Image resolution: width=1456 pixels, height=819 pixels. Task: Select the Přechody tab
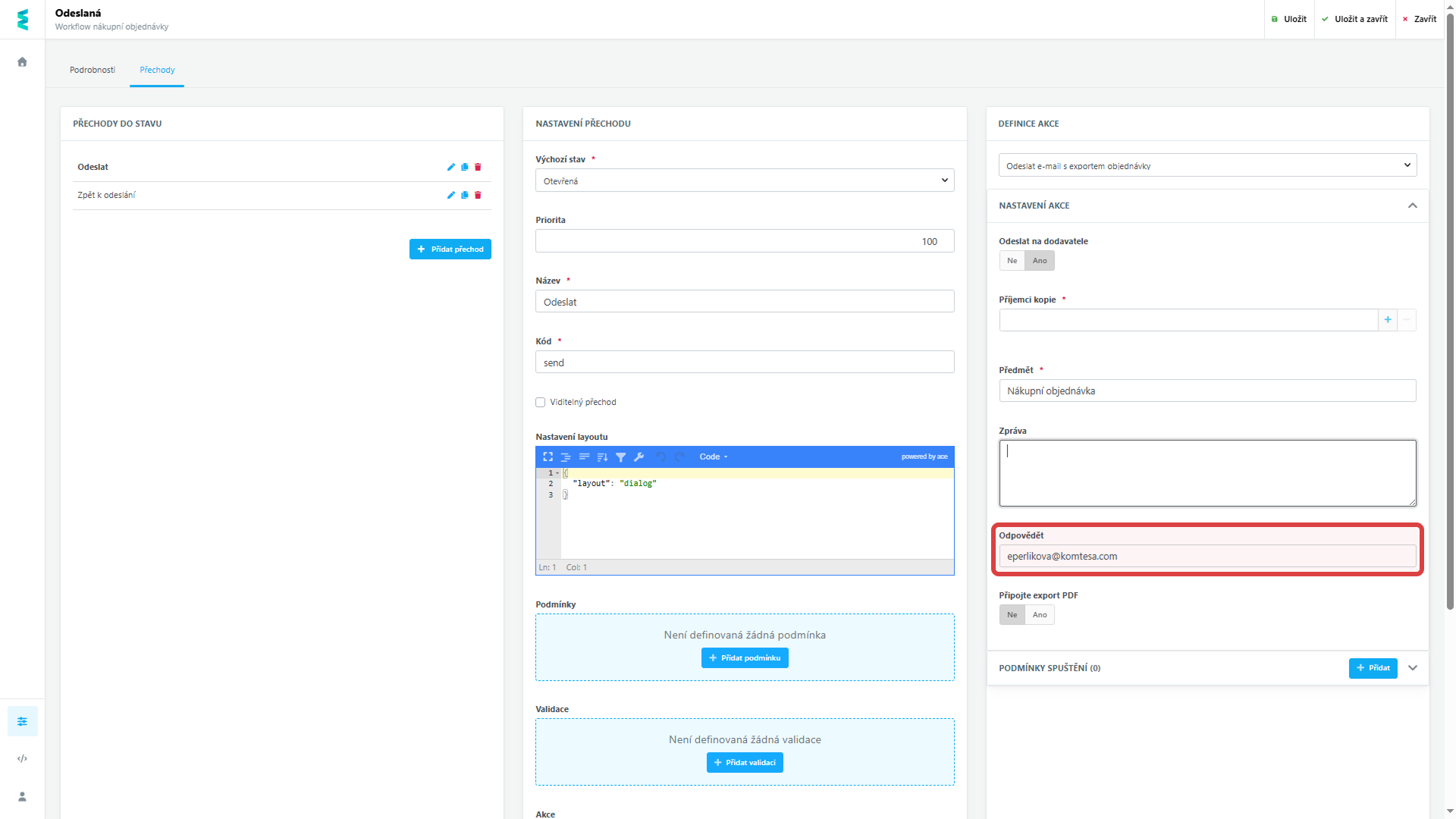[156, 69]
